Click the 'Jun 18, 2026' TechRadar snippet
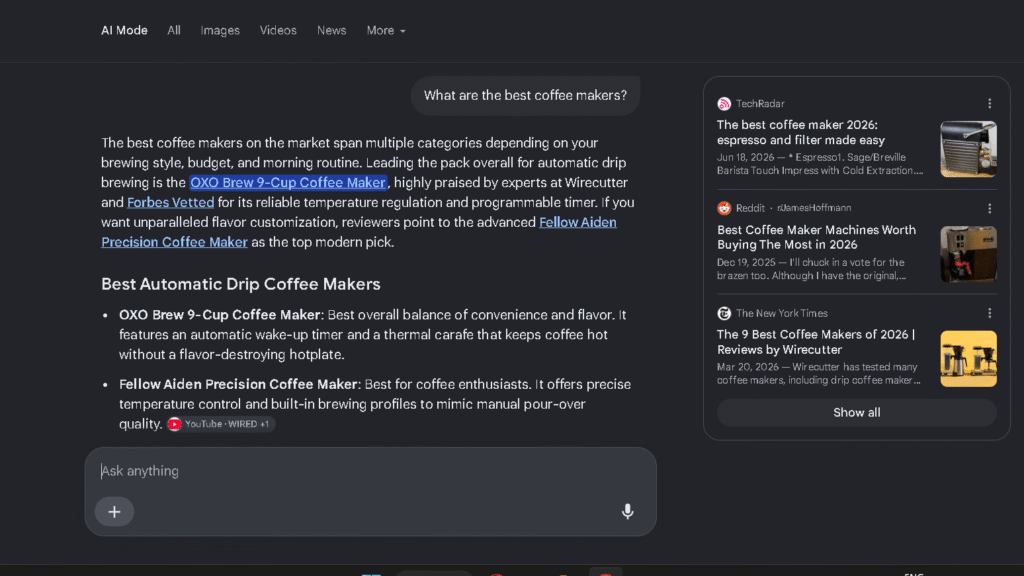 click(820, 164)
